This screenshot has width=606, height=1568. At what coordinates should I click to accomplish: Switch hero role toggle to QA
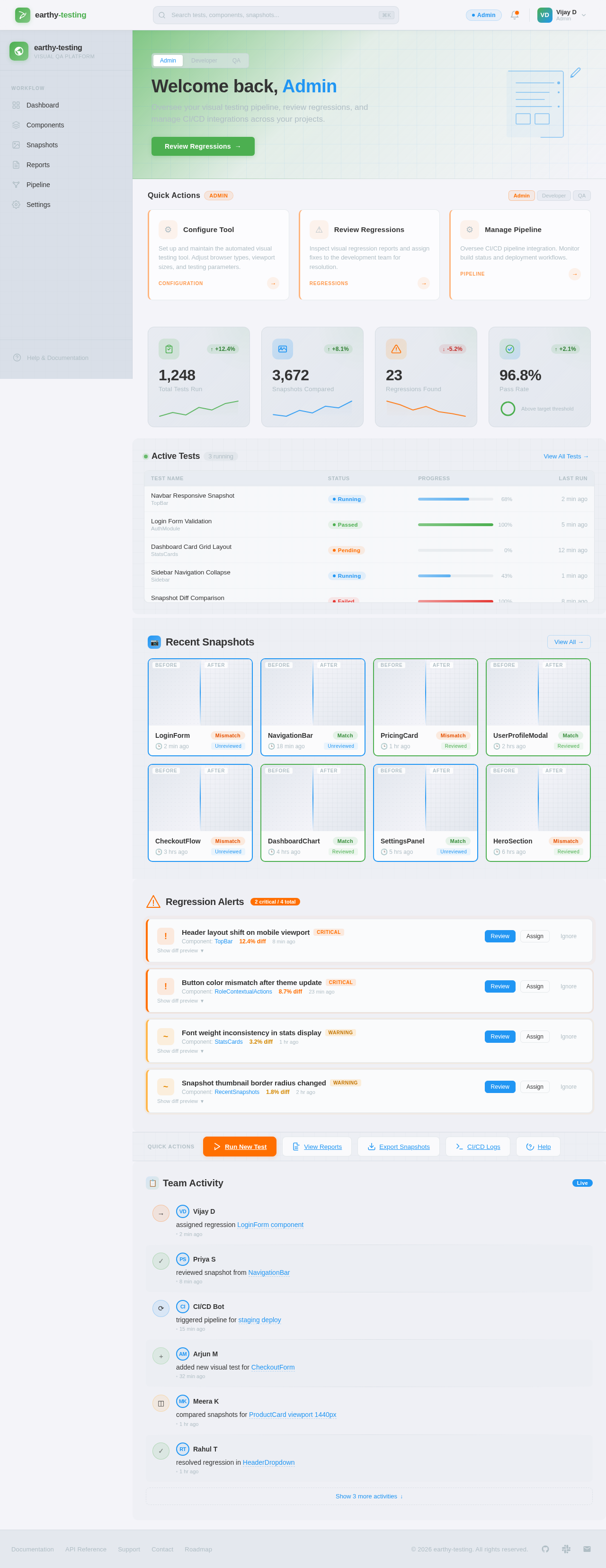(236, 60)
